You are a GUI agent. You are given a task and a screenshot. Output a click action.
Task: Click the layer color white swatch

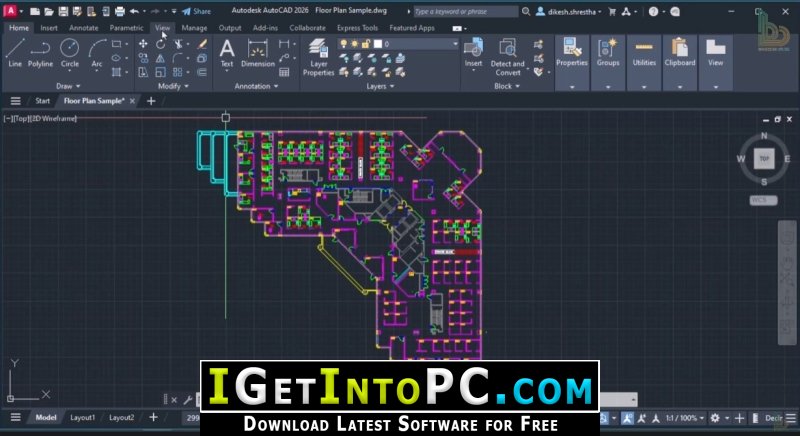378,44
